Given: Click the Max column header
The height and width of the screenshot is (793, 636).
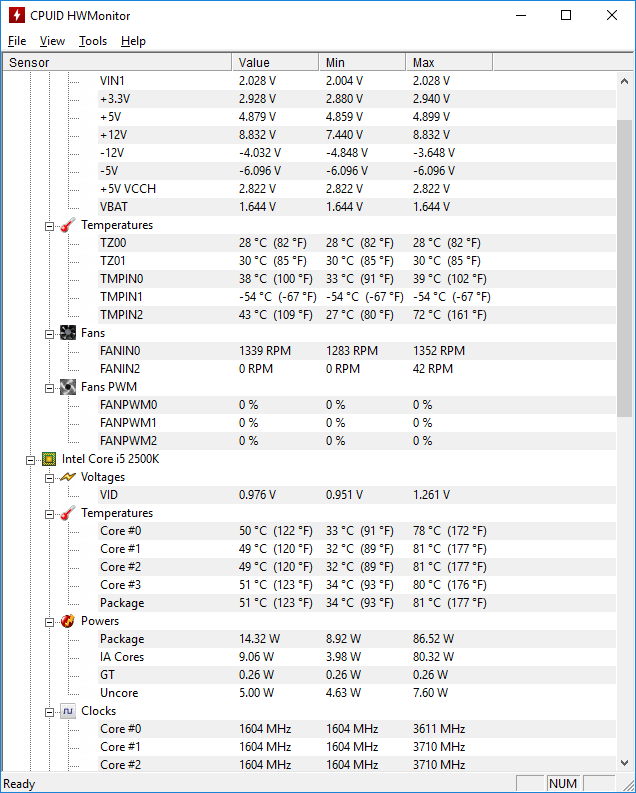Looking at the screenshot, I should pyautogui.click(x=449, y=62).
